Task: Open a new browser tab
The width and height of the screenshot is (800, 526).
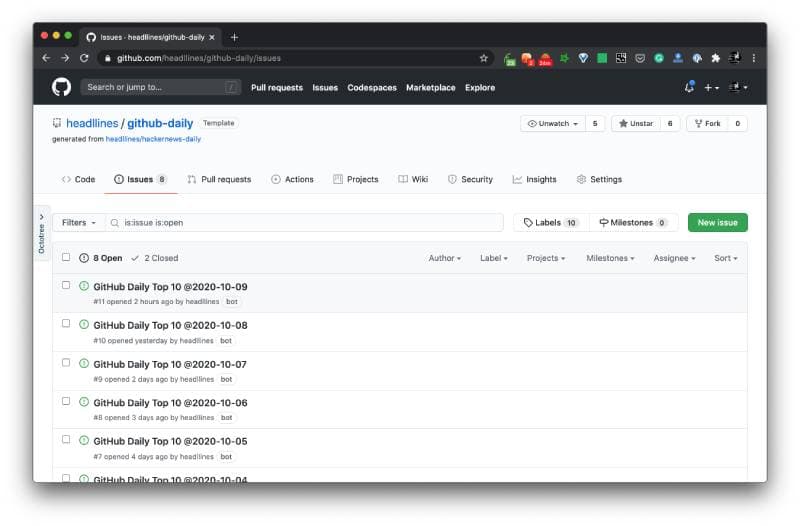Action: [234, 37]
